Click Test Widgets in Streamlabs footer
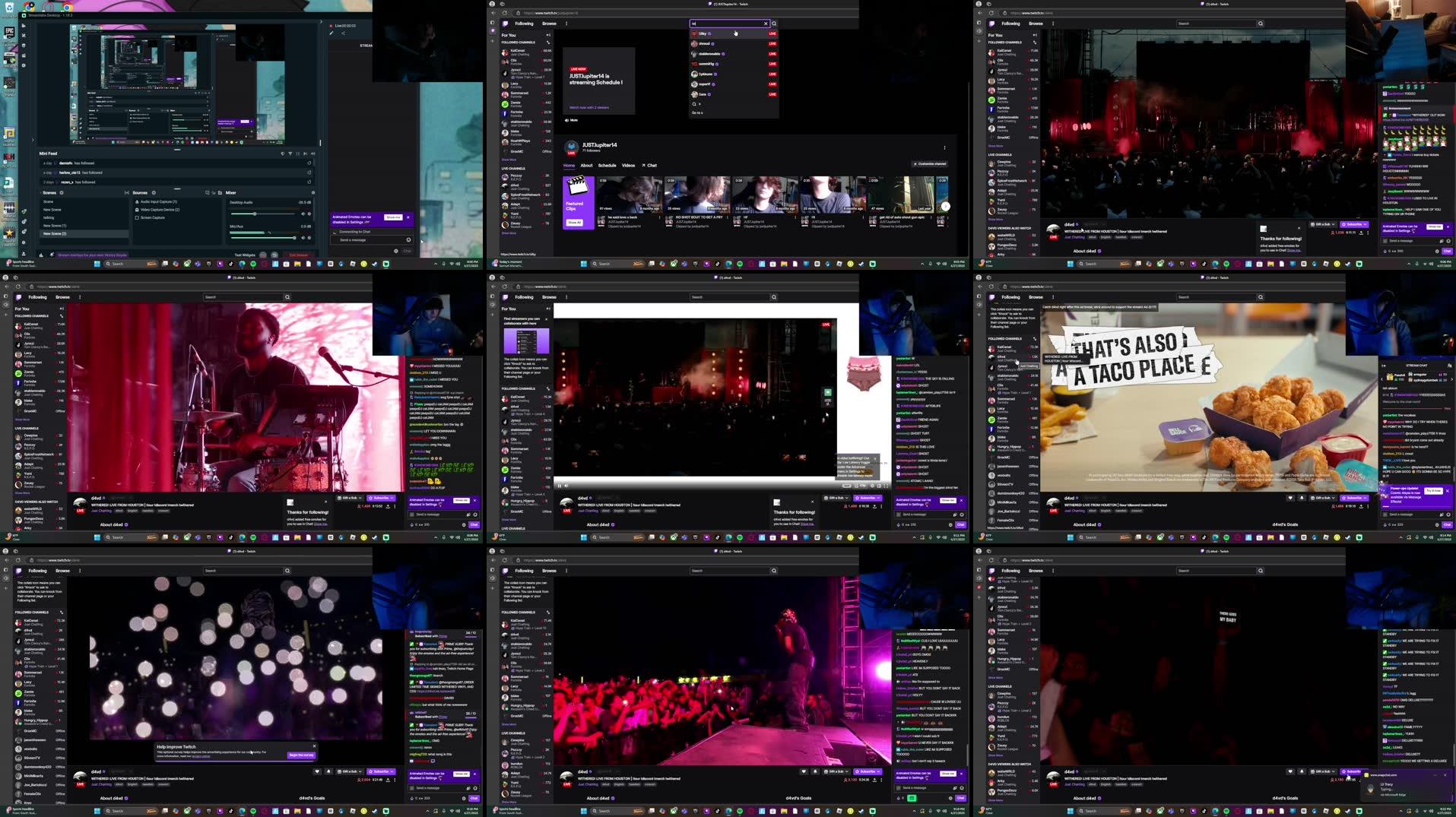 (x=245, y=255)
